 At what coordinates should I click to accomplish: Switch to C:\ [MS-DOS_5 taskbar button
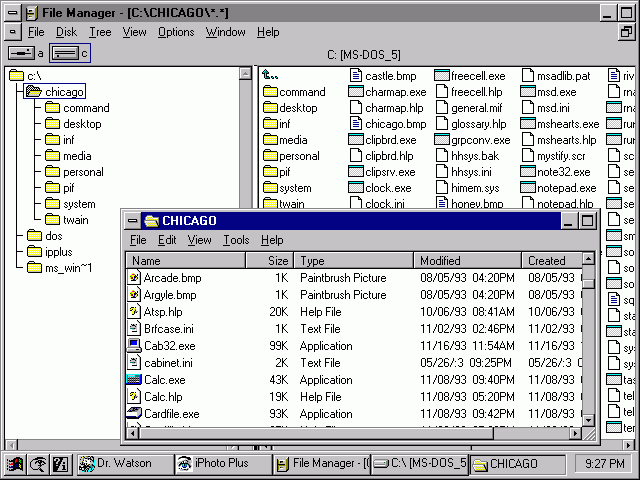tap(419, 464)
